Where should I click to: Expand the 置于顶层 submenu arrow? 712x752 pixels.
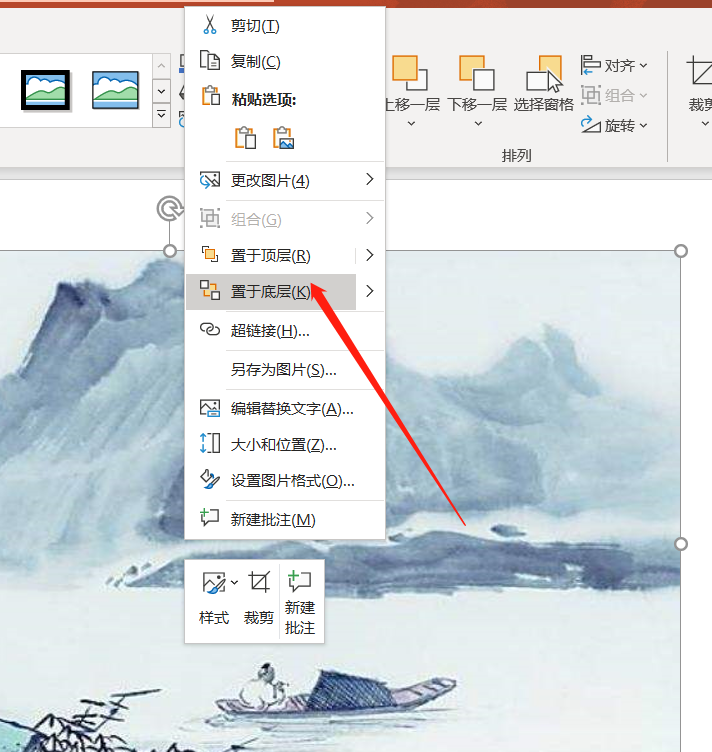[x=370, y=255]
